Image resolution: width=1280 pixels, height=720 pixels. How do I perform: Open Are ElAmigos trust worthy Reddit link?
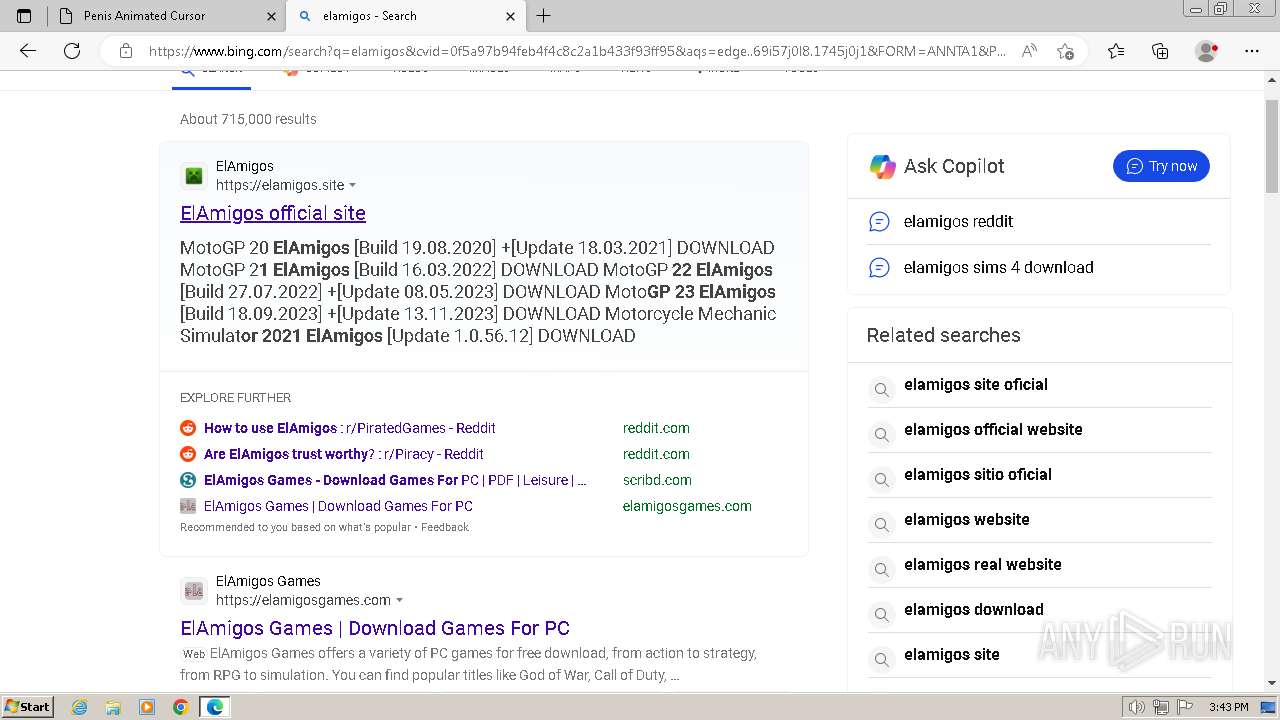(x=344, y=454)
